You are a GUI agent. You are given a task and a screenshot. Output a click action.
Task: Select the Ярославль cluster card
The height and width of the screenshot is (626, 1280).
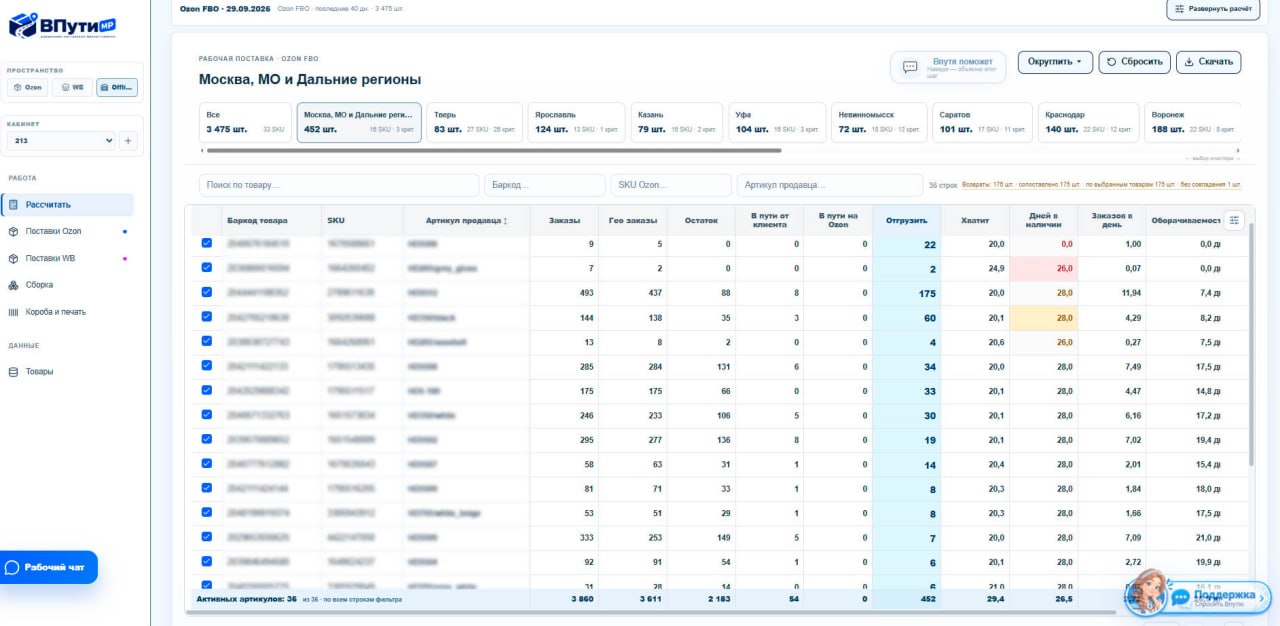(x=574, y=123)
